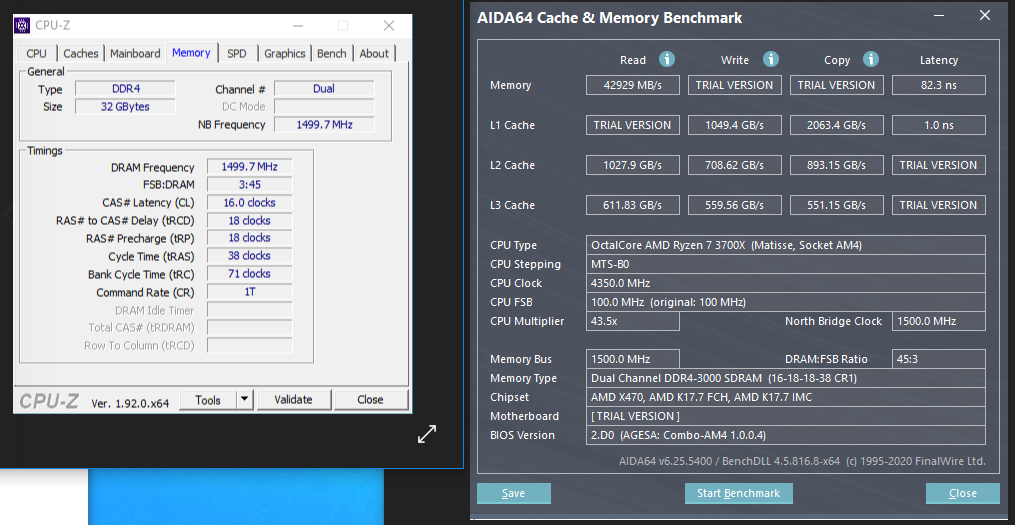Click the Close button in CPU-Z
This screenshot has width=1015, height=525.
pyautogui.click(x=370, y=400)
